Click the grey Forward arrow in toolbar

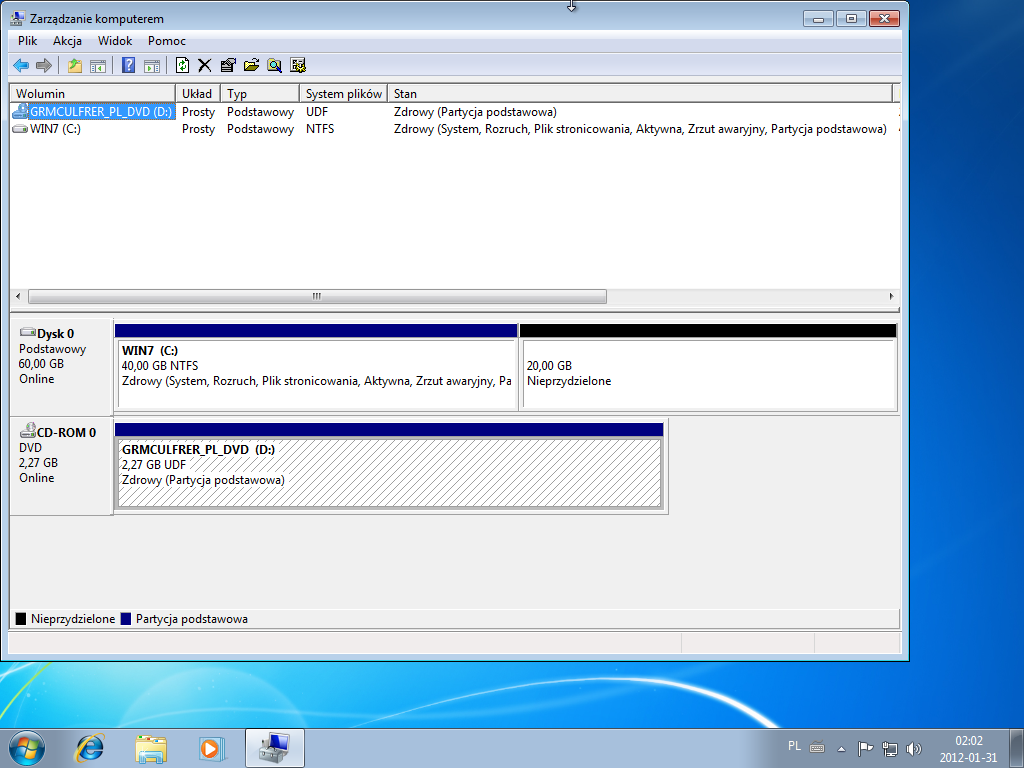pos(44,65)
